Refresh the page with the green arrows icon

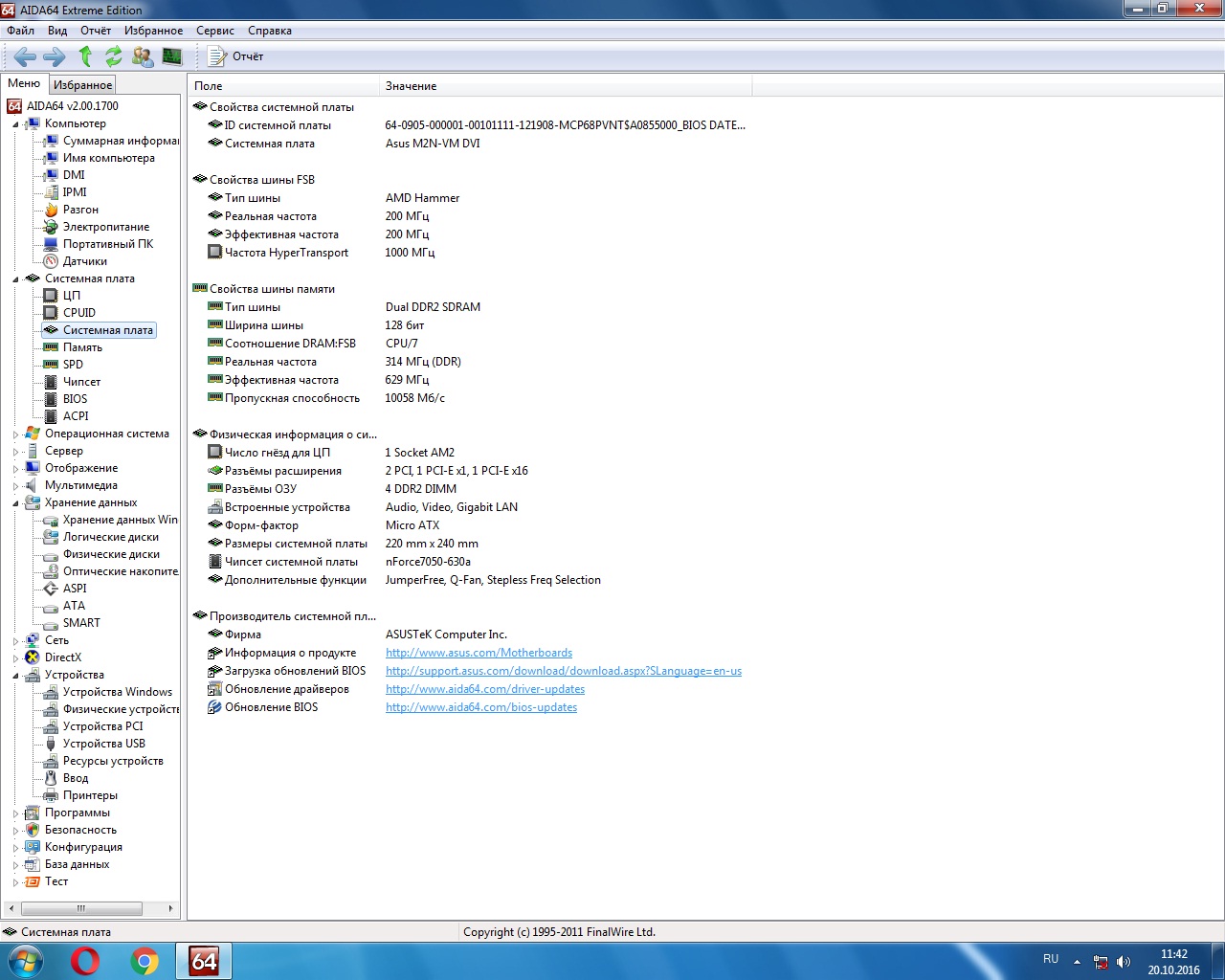[114, 56]
